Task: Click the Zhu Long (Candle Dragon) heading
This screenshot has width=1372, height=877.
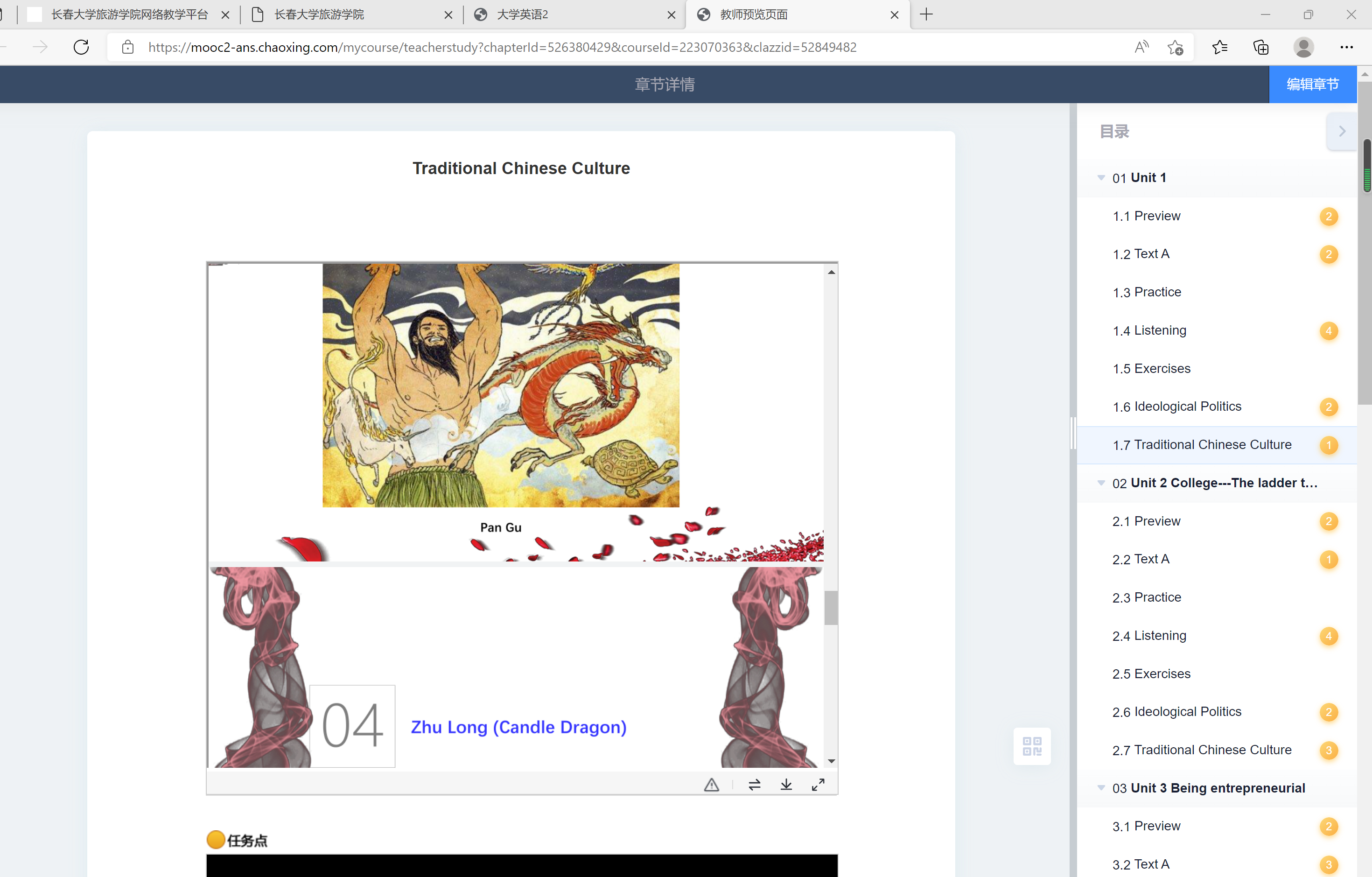Action: point(518,727)
